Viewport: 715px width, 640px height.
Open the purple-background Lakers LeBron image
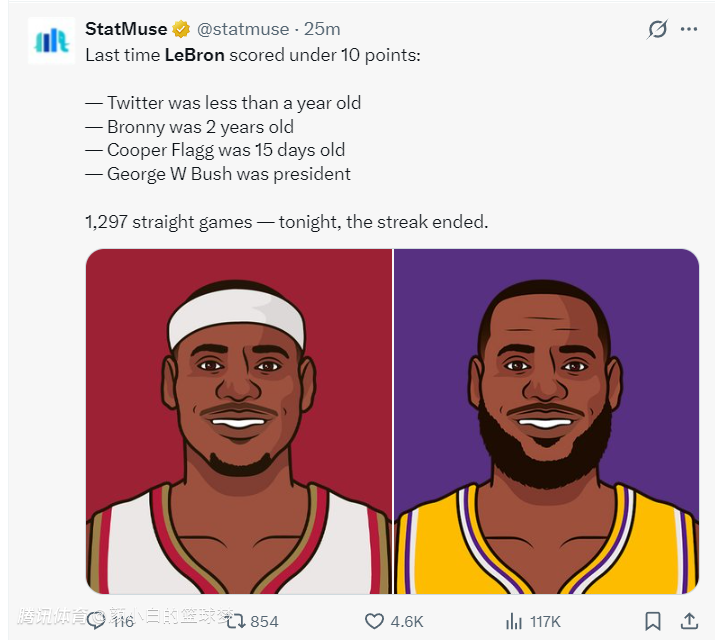[547, 421]
